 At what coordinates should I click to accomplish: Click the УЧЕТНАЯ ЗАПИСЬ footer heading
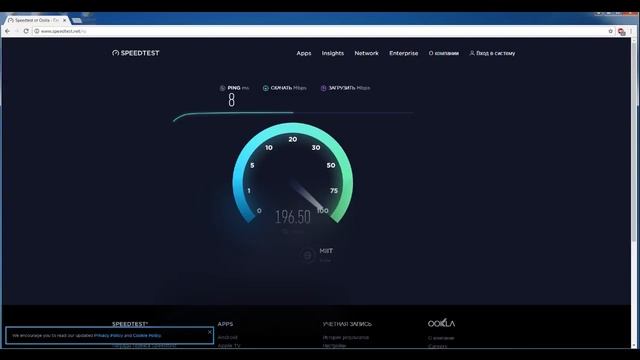(347, 324)
